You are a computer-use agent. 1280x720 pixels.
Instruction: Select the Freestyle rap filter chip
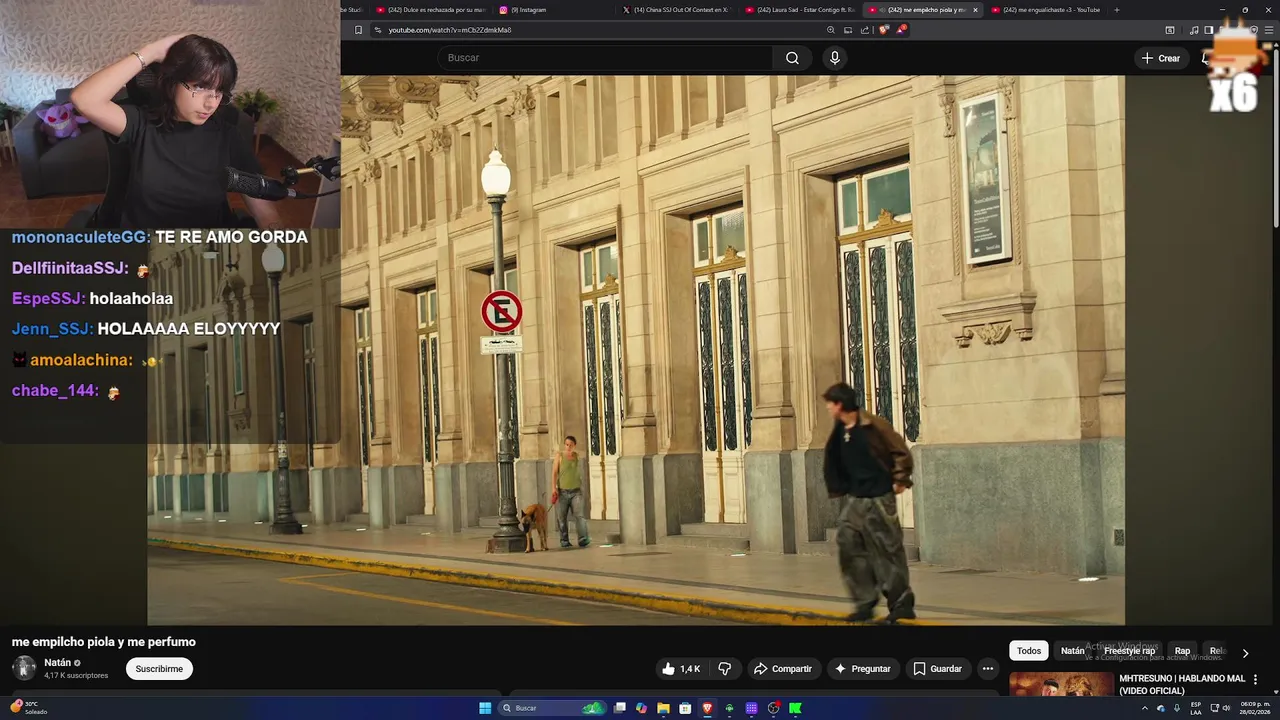(x=1129, y=651)
